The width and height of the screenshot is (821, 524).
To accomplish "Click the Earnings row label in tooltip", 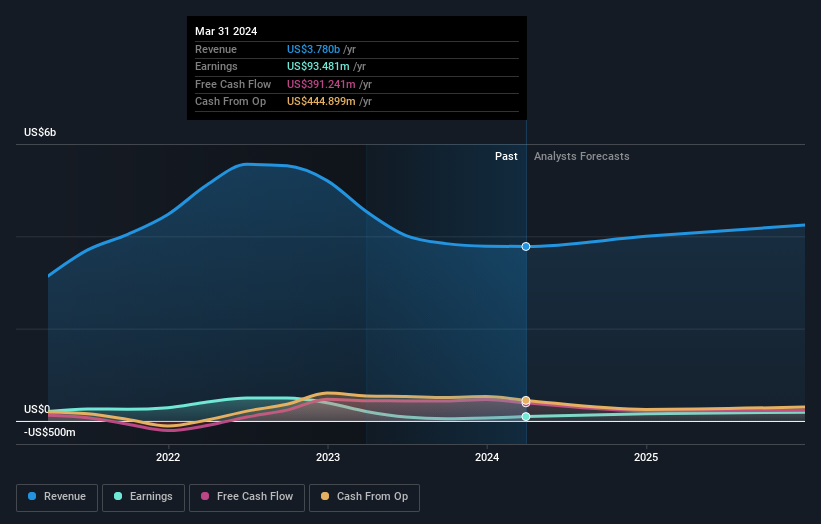I will tap(216, 66).
